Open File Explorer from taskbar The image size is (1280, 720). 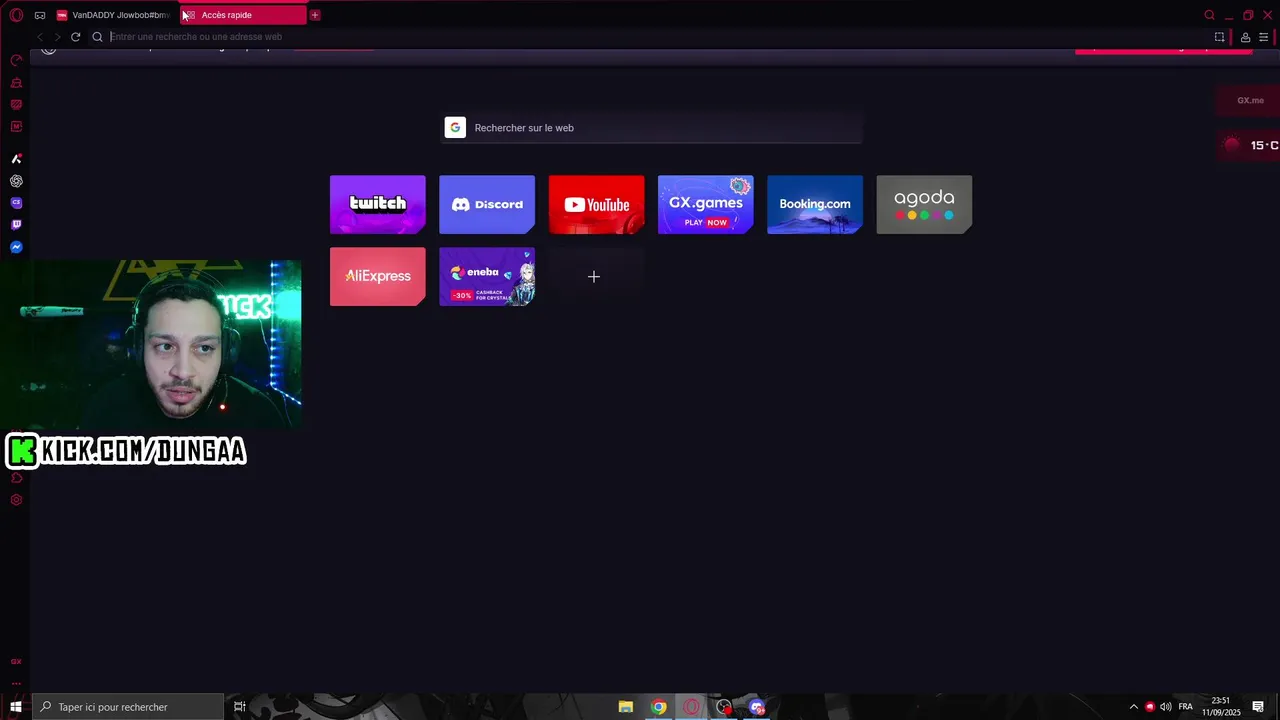[x=626, y=707]
